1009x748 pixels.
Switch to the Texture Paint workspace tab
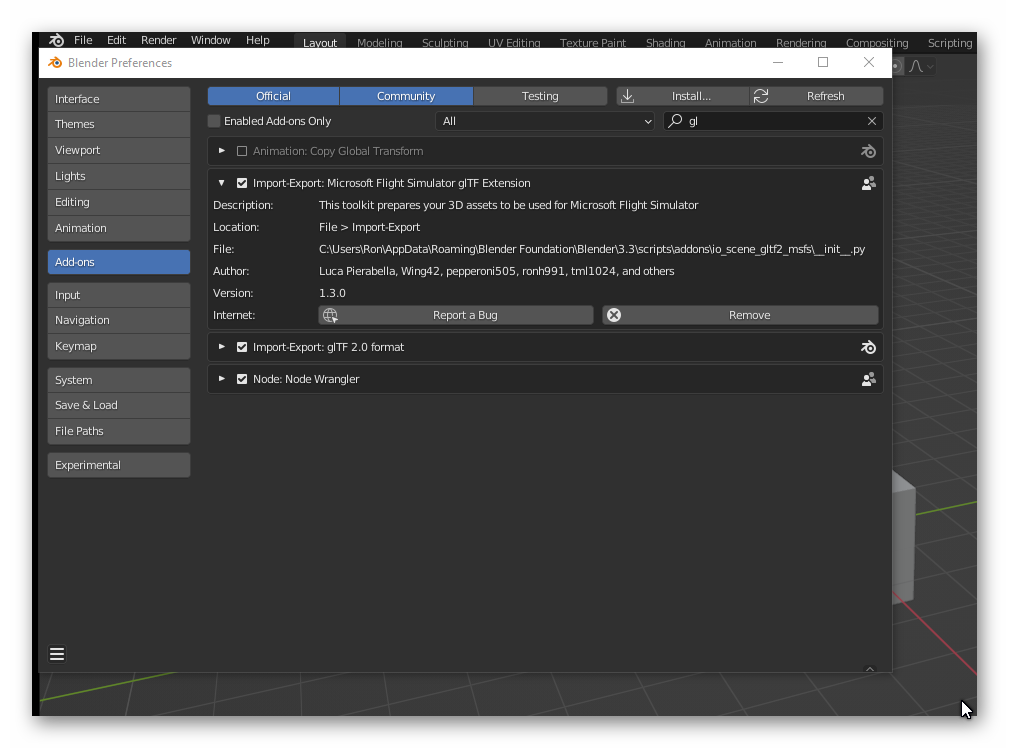click(593, 42)
